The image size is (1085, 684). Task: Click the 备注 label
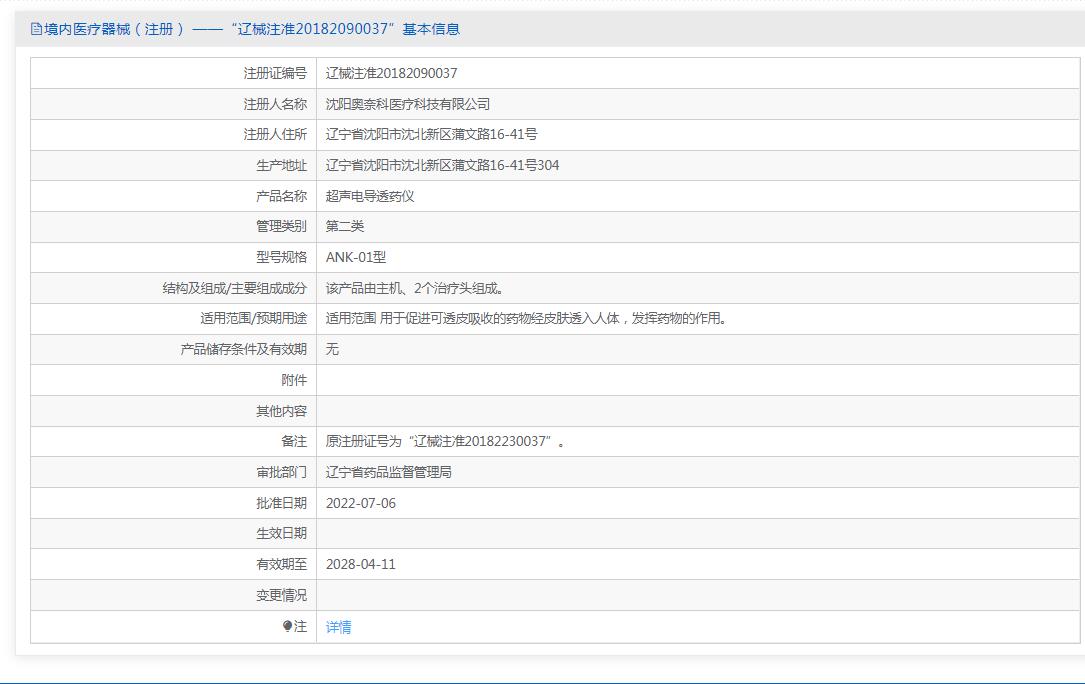293,442
